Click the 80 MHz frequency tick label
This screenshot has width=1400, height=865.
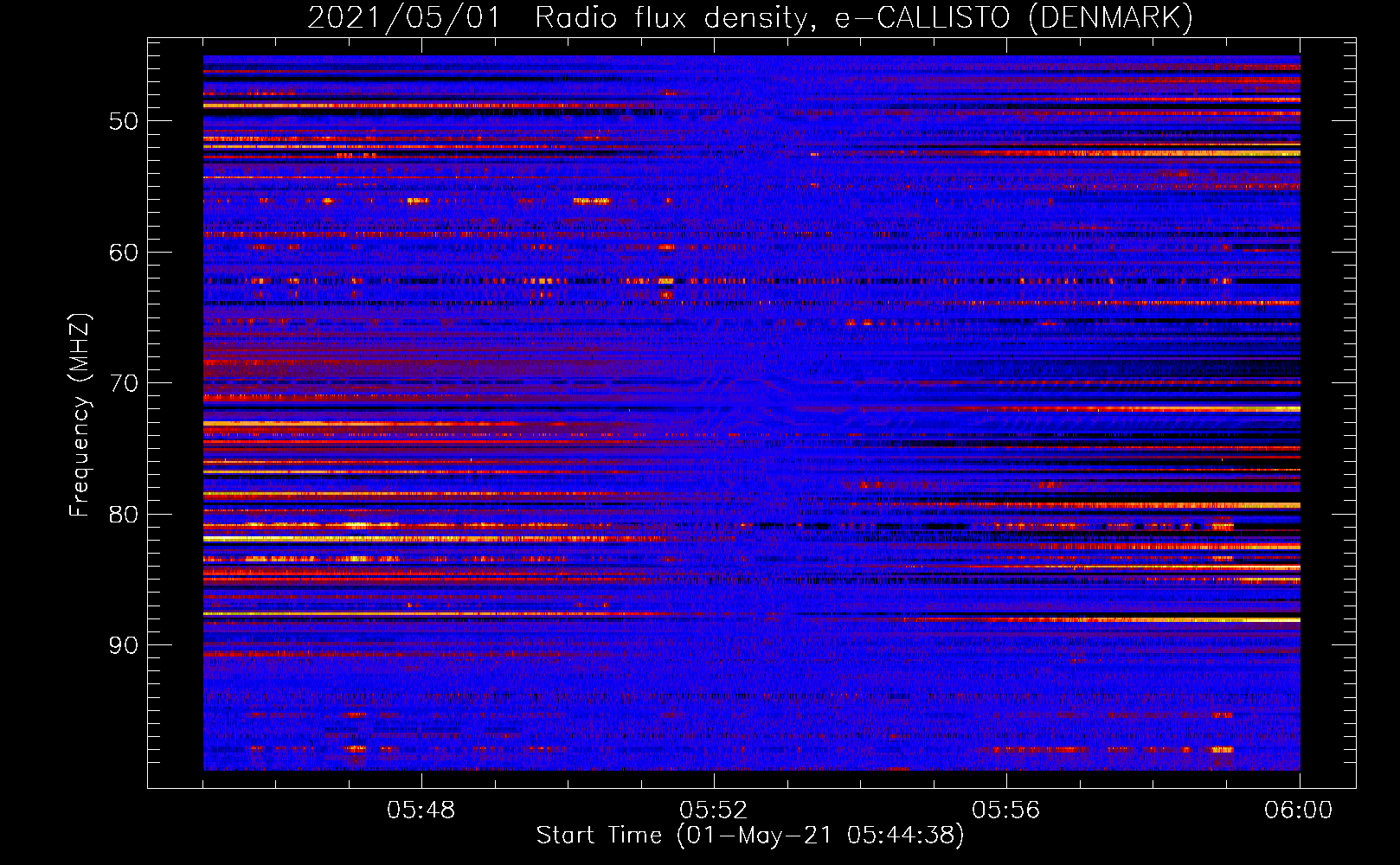click(x=124, y=515)
